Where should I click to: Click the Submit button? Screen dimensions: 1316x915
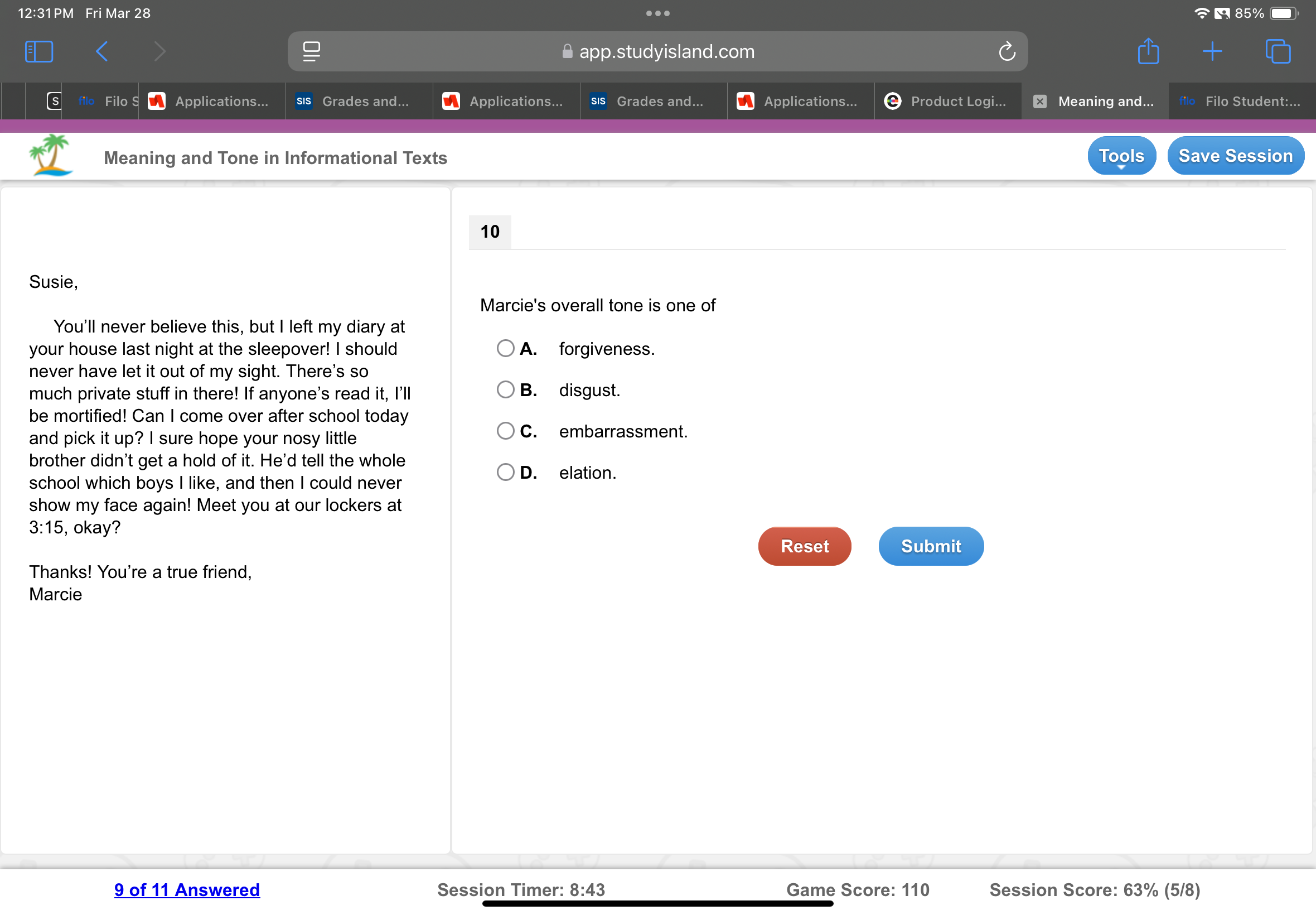[x=931, y=546]
